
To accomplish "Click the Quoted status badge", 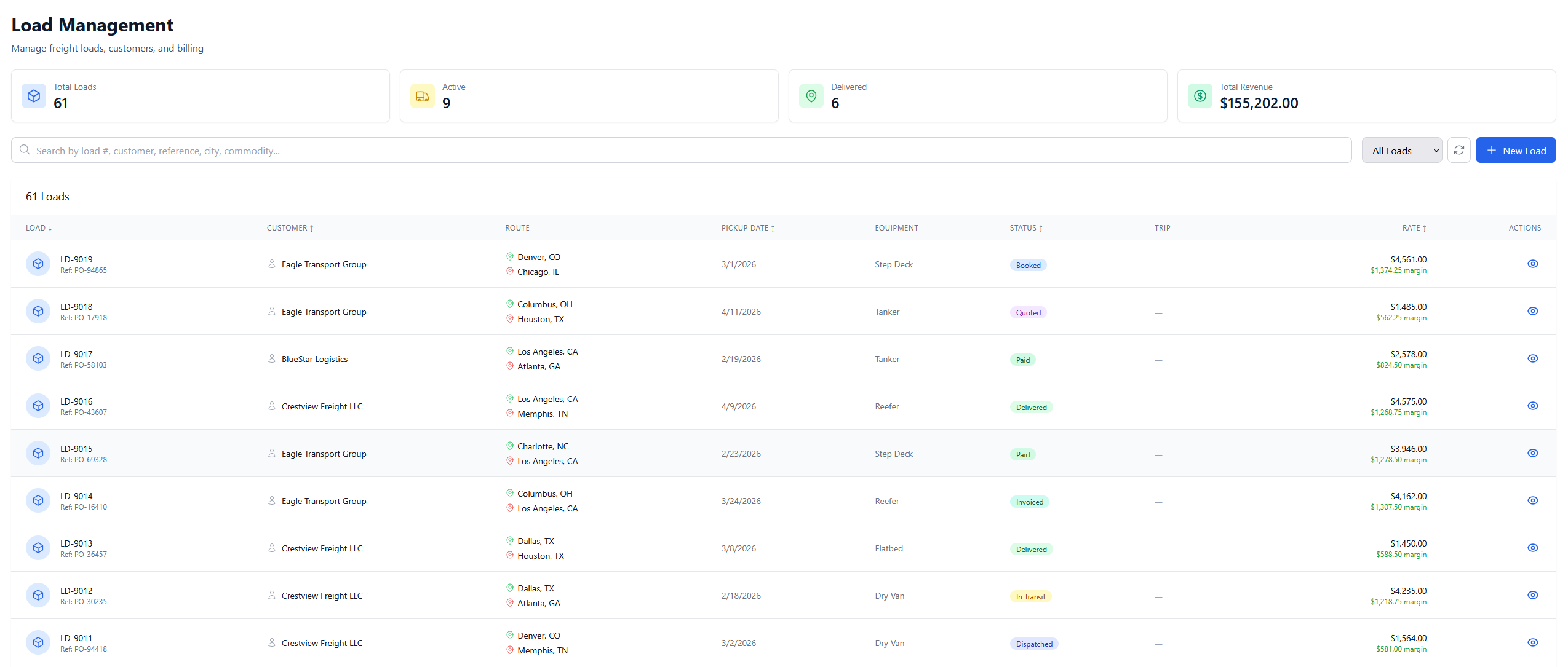I will [1028, 313].
